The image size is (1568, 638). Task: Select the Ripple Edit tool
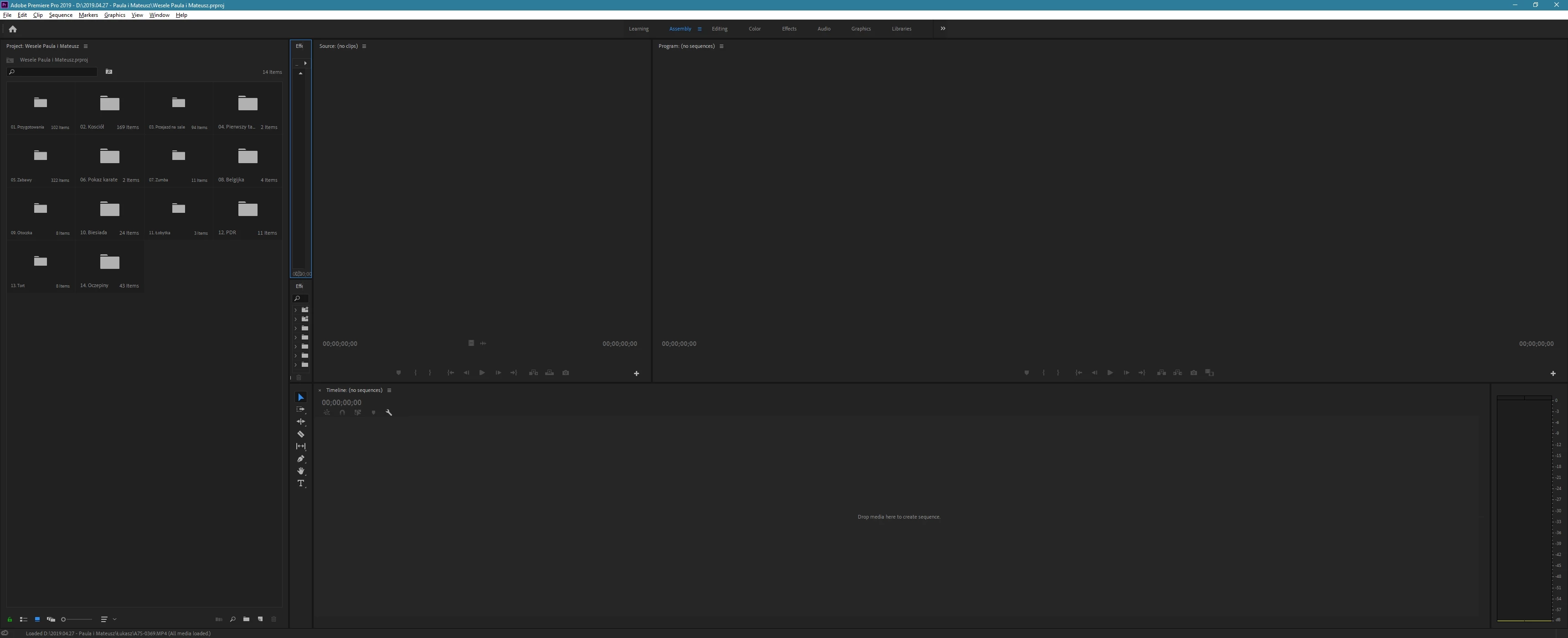[x=301, y=421]
